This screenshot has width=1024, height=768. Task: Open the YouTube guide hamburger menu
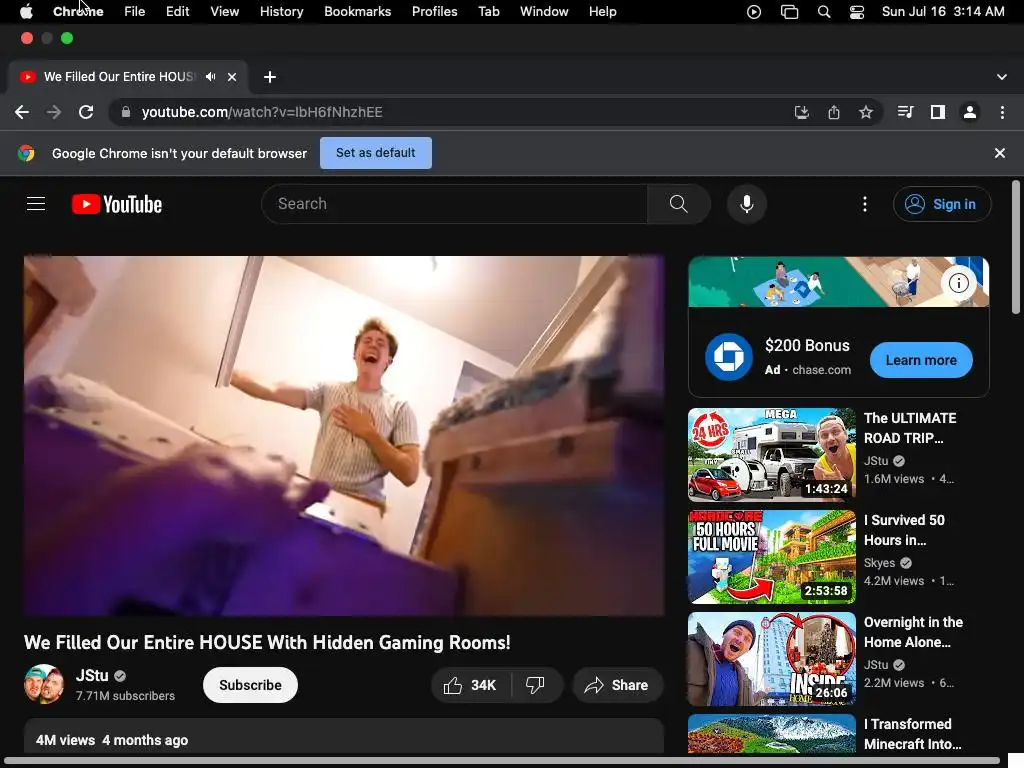click(36, 204)
